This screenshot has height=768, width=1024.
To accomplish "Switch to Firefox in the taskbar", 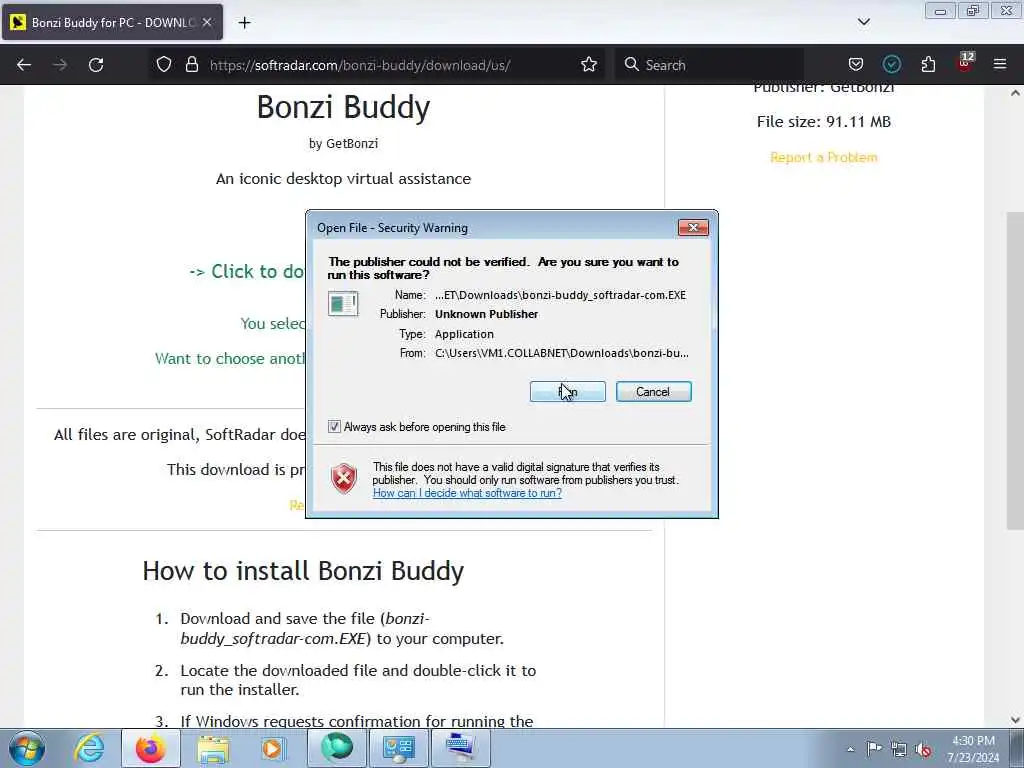I will [150, 748].
